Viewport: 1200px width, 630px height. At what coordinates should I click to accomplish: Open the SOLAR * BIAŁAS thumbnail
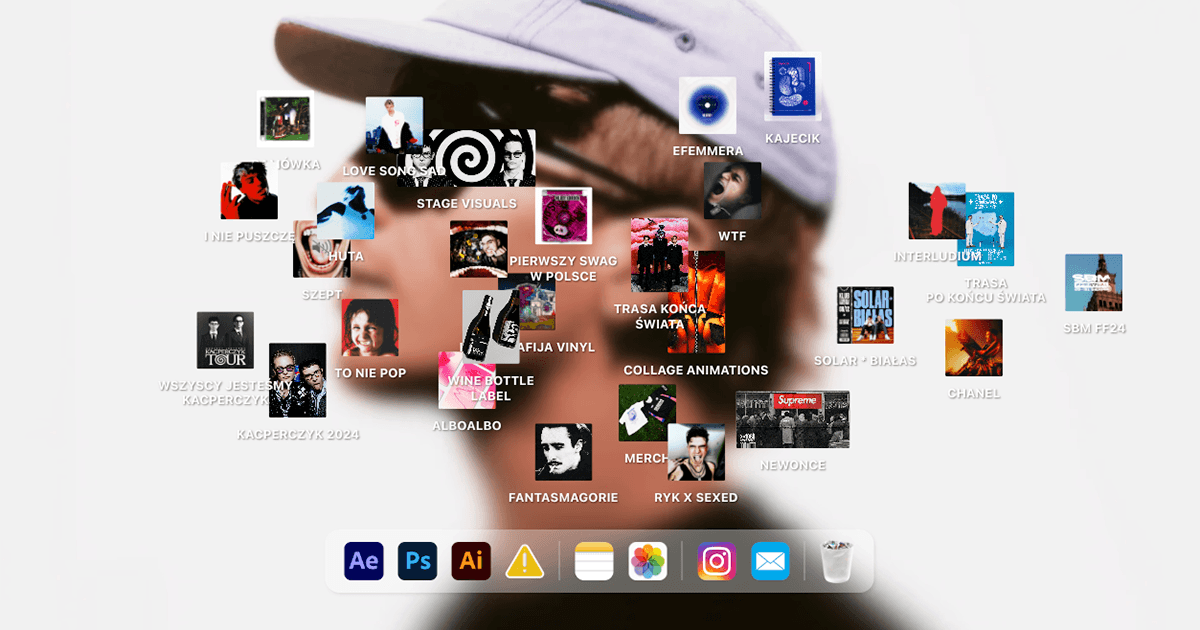(865, 315)
